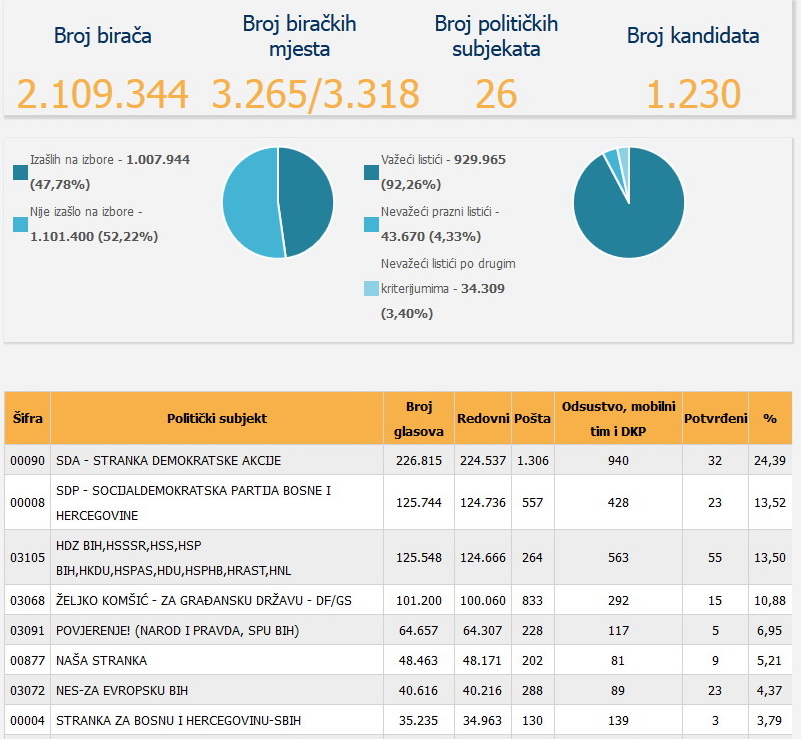
Task: Click party code '00008'
Action: (28, 503)
